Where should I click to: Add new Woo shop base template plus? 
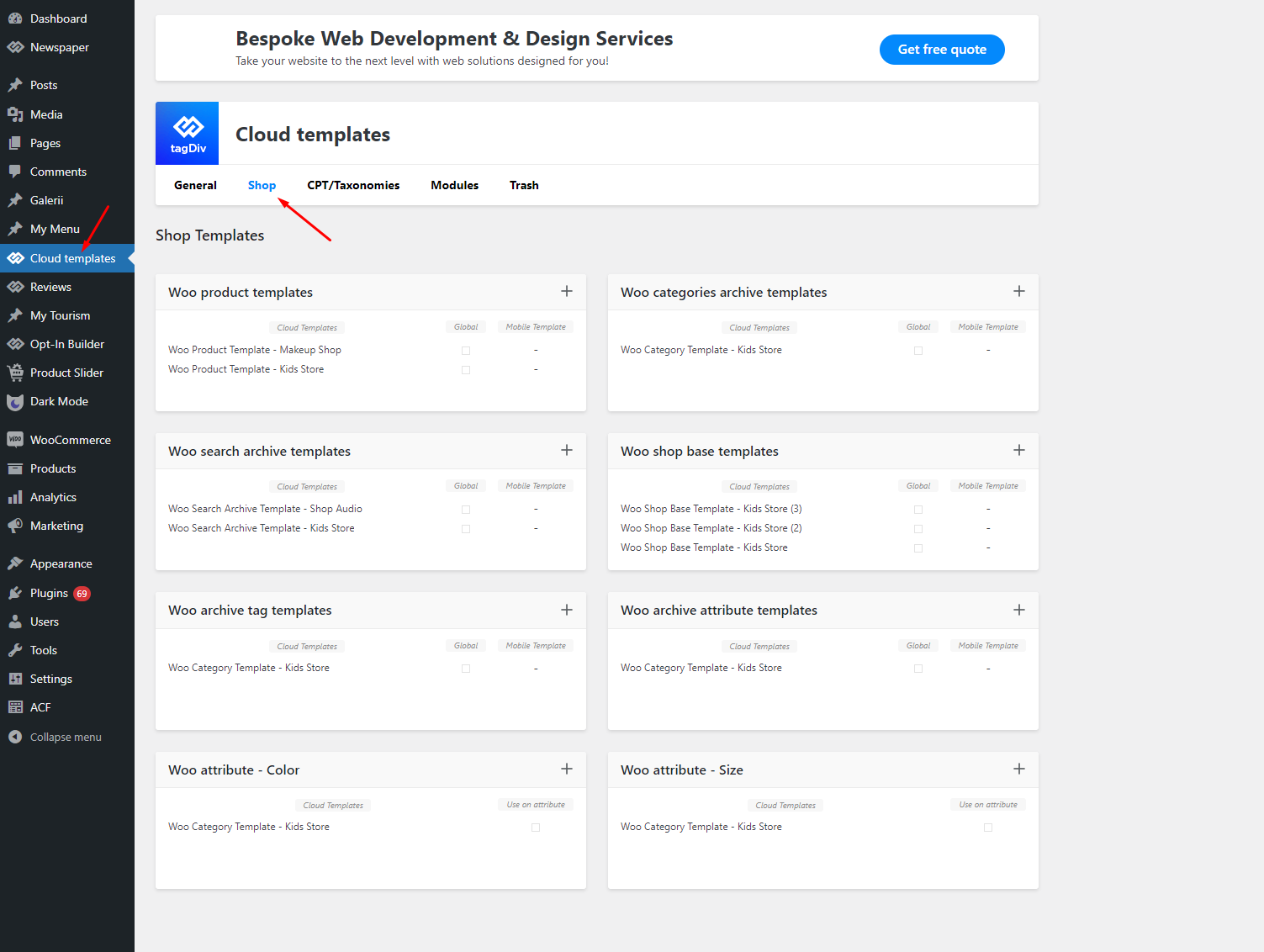tap(1019, 450)
